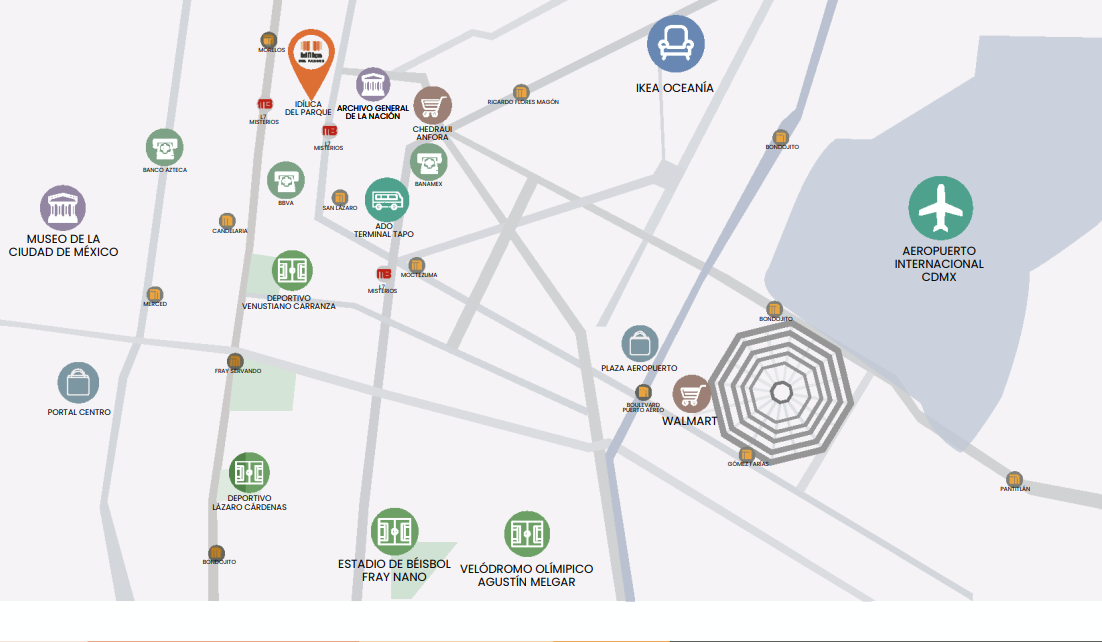Open the Deportivo Venustiano Carranza field icon
Screen dimensions: 1102x642
(292, 271)
